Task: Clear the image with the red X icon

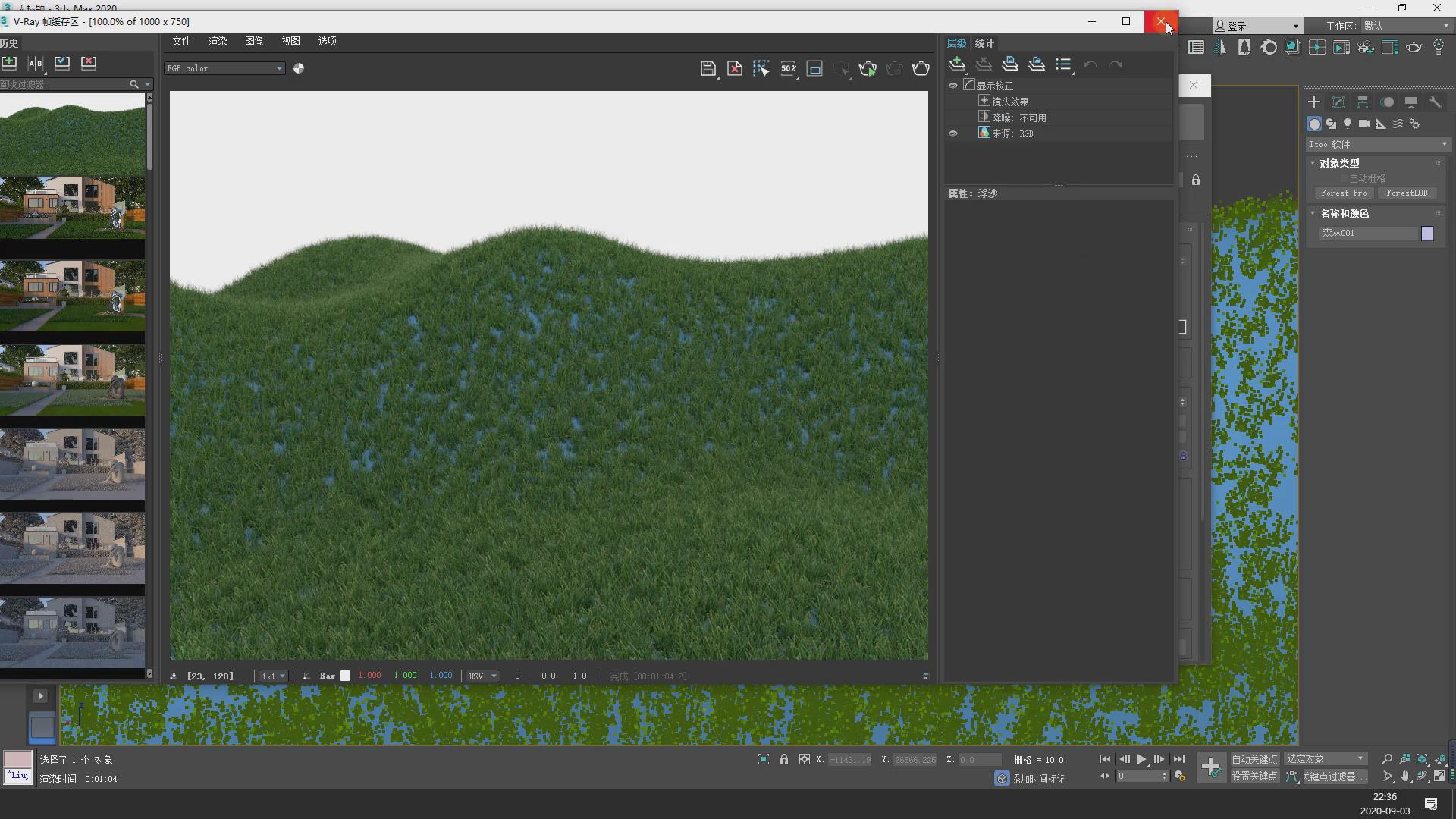Action: coord(734,69)
